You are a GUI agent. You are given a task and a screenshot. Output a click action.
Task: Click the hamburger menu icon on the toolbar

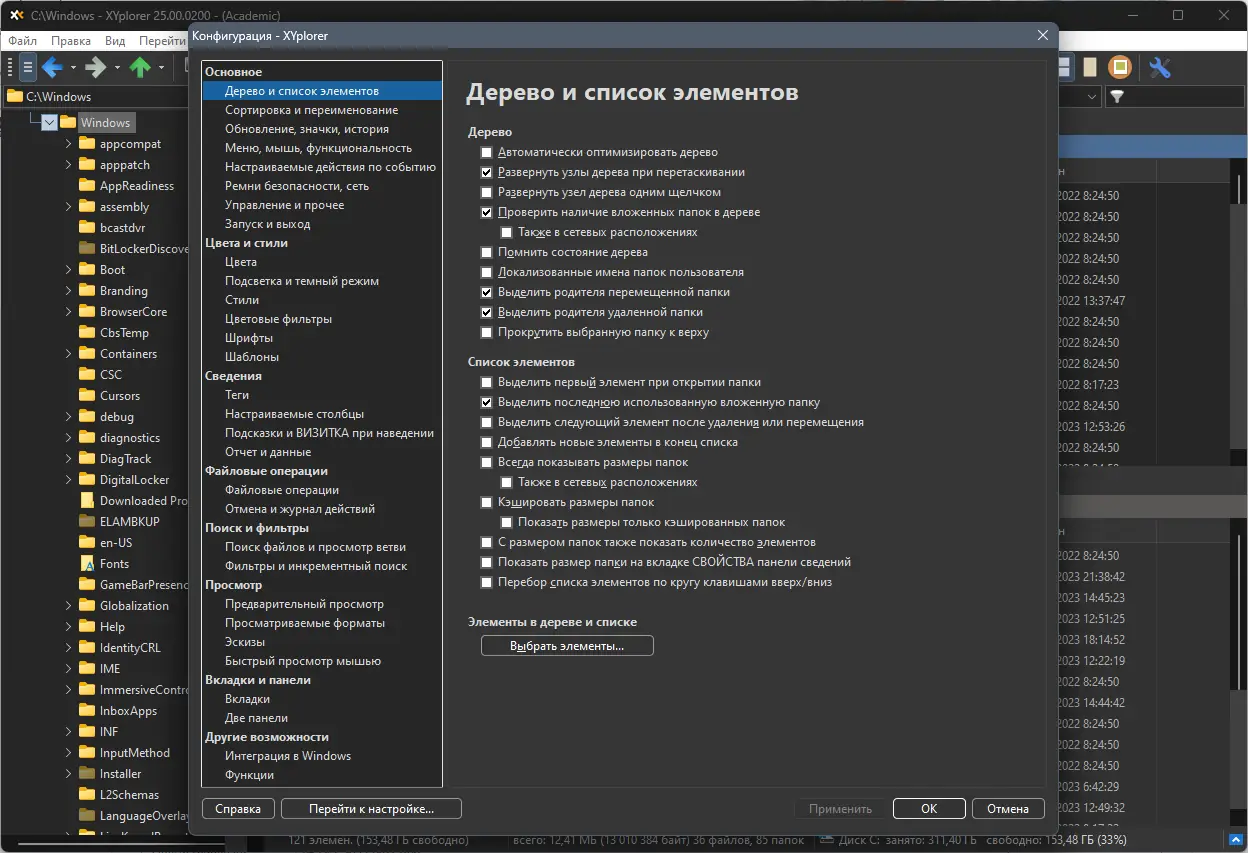pyautogui.click(x=26, y=67)
